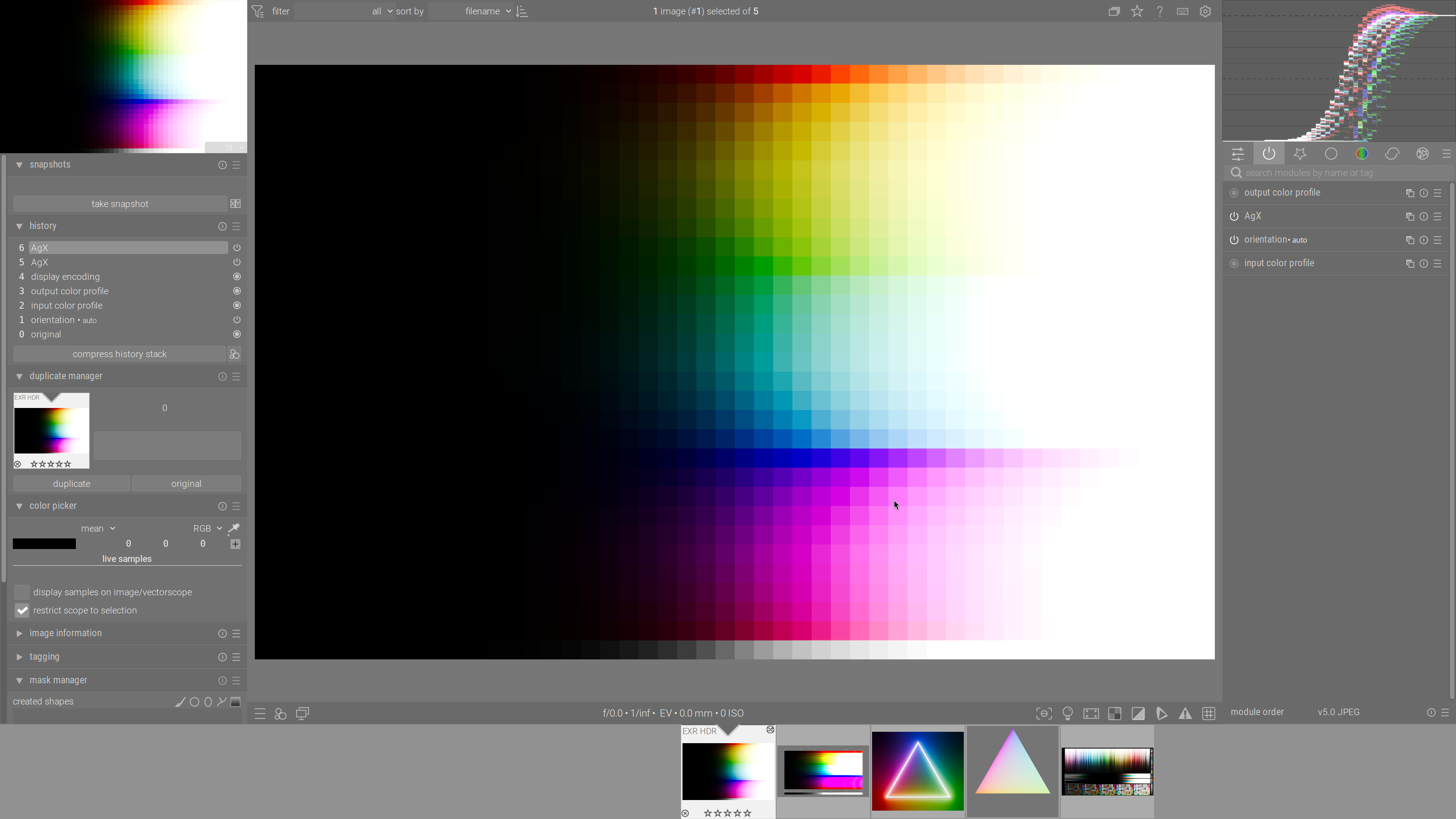Click the take snapshot button
Image resolution: width=1456 pixels, height=819 pixels.
120,204
